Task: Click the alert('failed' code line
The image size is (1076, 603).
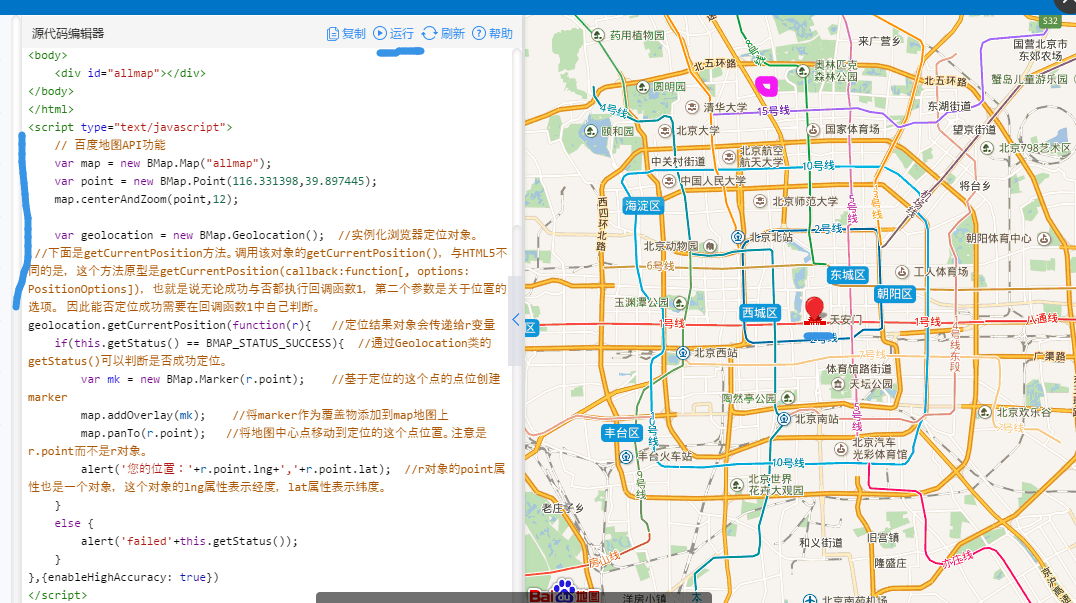Action: [x=189, y=541]
